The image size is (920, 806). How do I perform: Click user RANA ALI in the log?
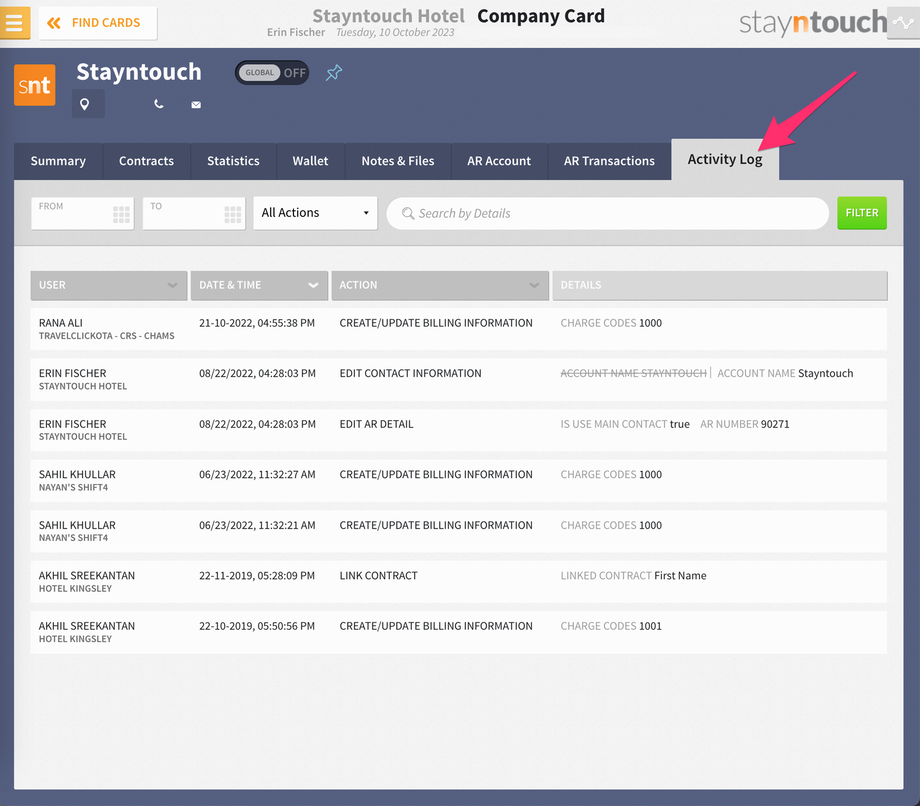click(x=60, y=323)
